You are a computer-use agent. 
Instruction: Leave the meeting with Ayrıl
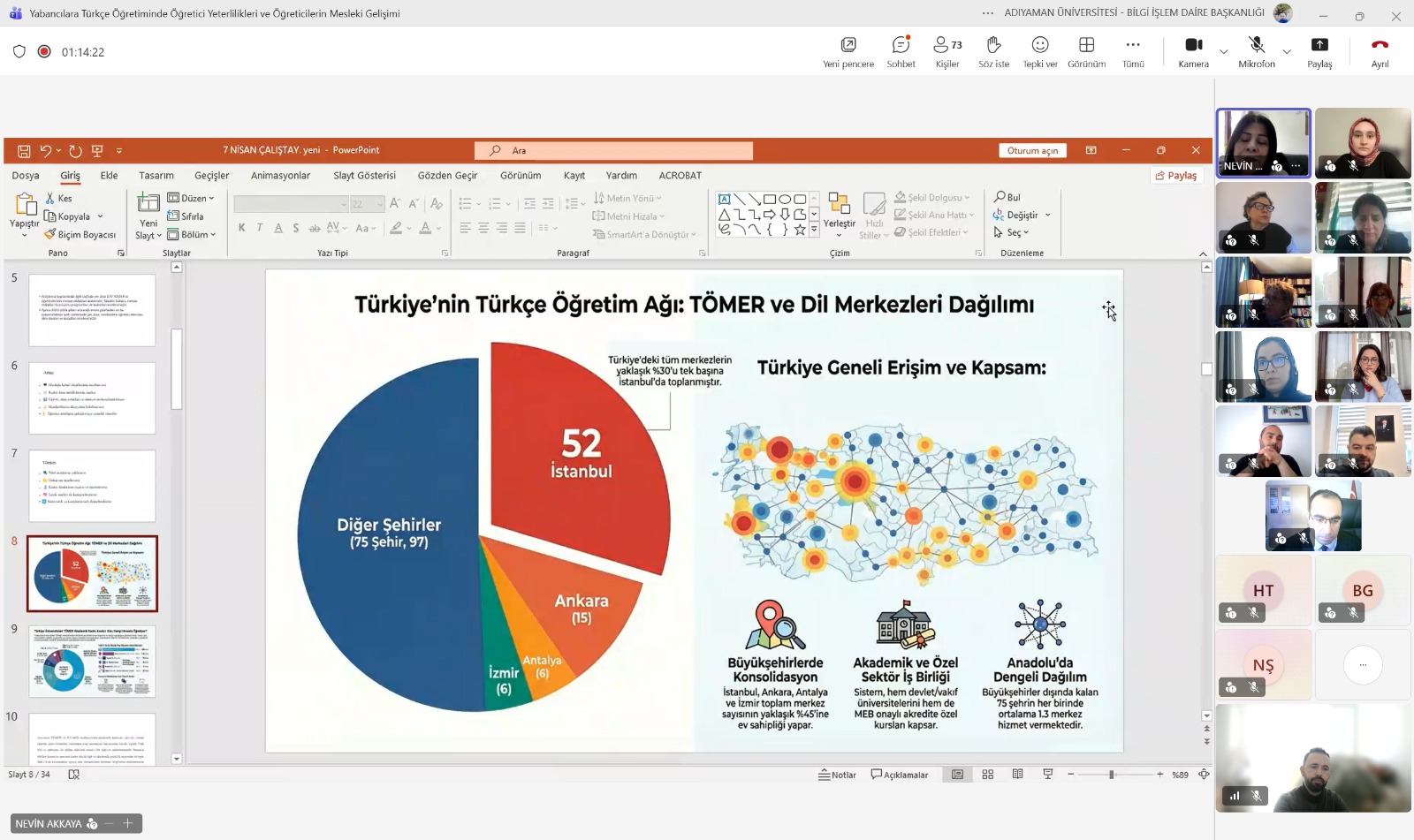point(1380,51)
